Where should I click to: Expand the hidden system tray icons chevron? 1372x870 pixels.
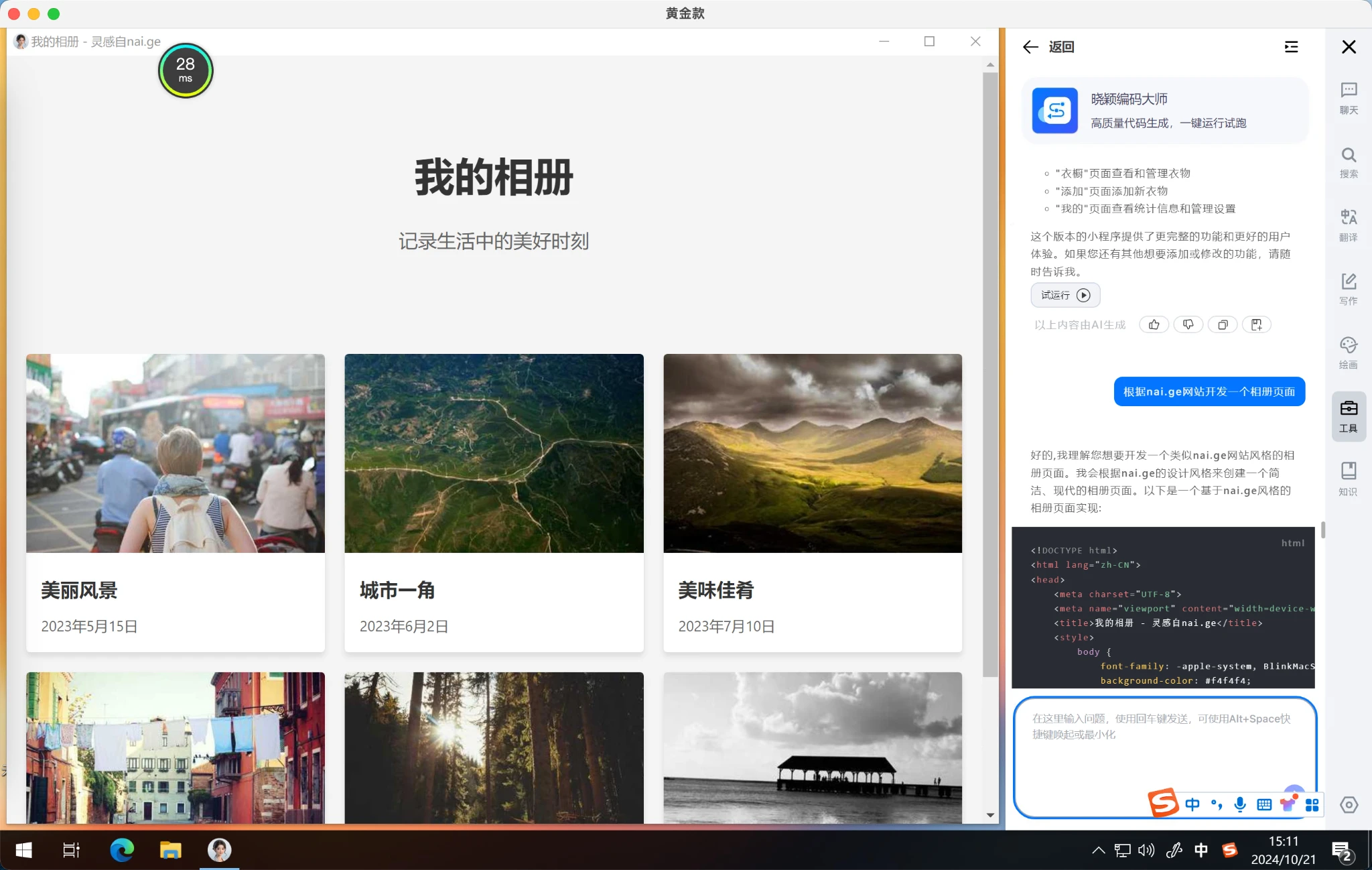click(x=1098, y=850)
